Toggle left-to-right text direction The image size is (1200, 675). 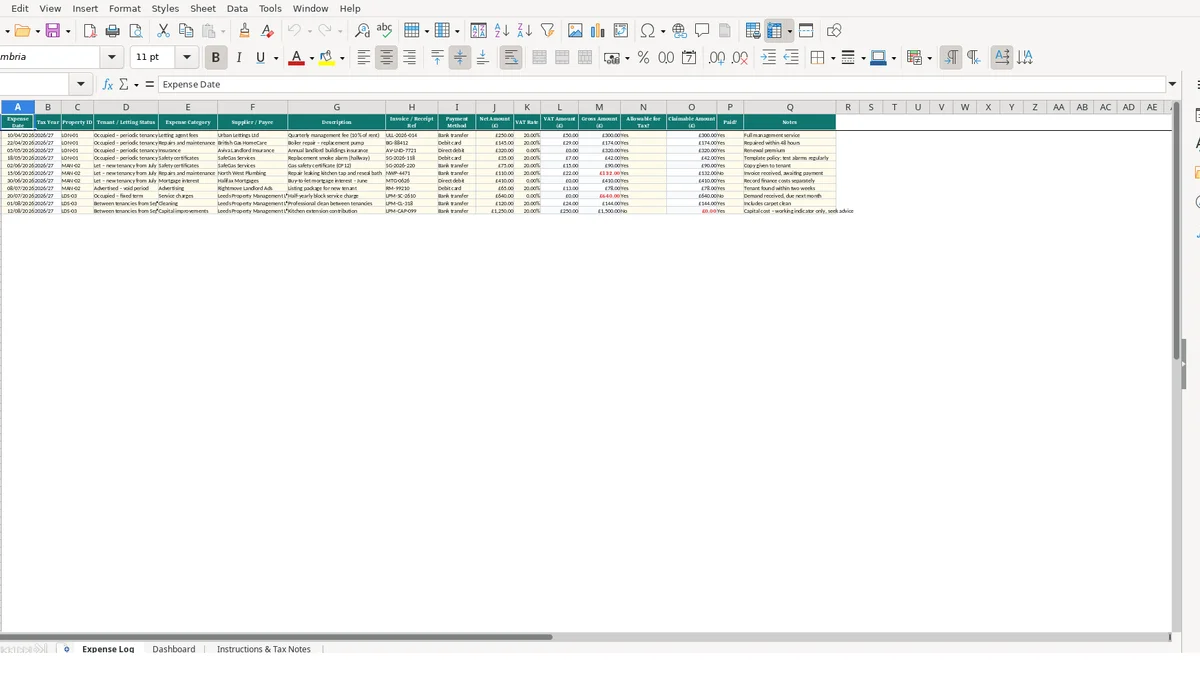pyautogui.click(x=951, y=58)
